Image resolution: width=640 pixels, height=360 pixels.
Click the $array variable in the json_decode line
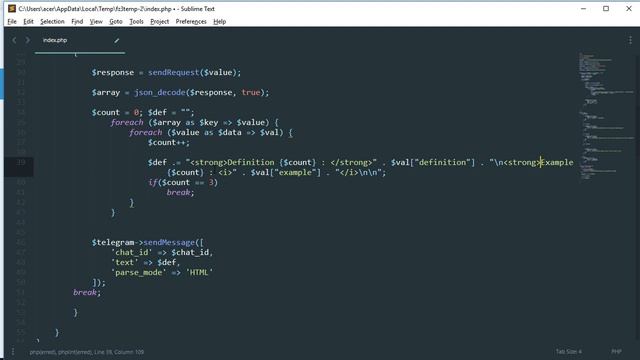click(106, 92)
